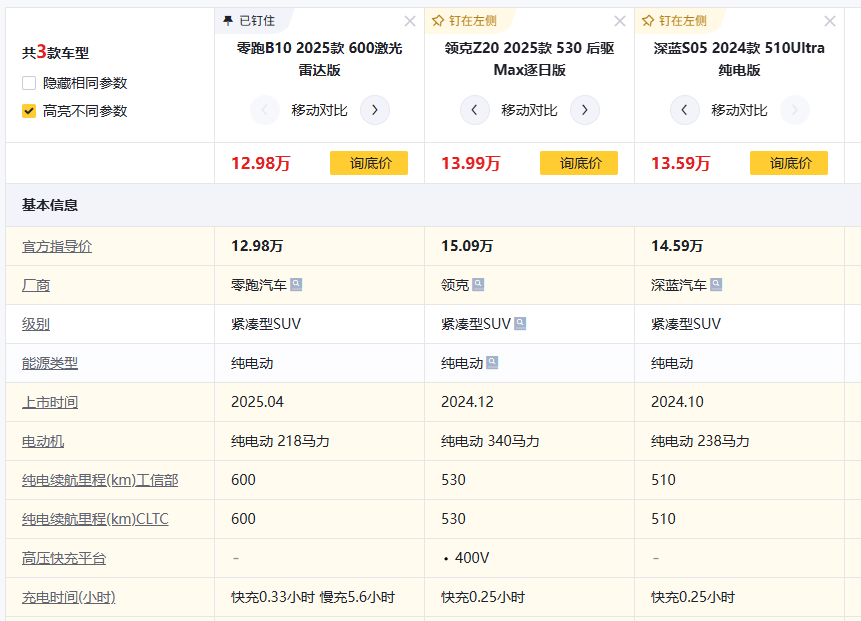Click 询底价 button for 领克Z20
Viewport: 861px width, 621px height.
(579, 163)
